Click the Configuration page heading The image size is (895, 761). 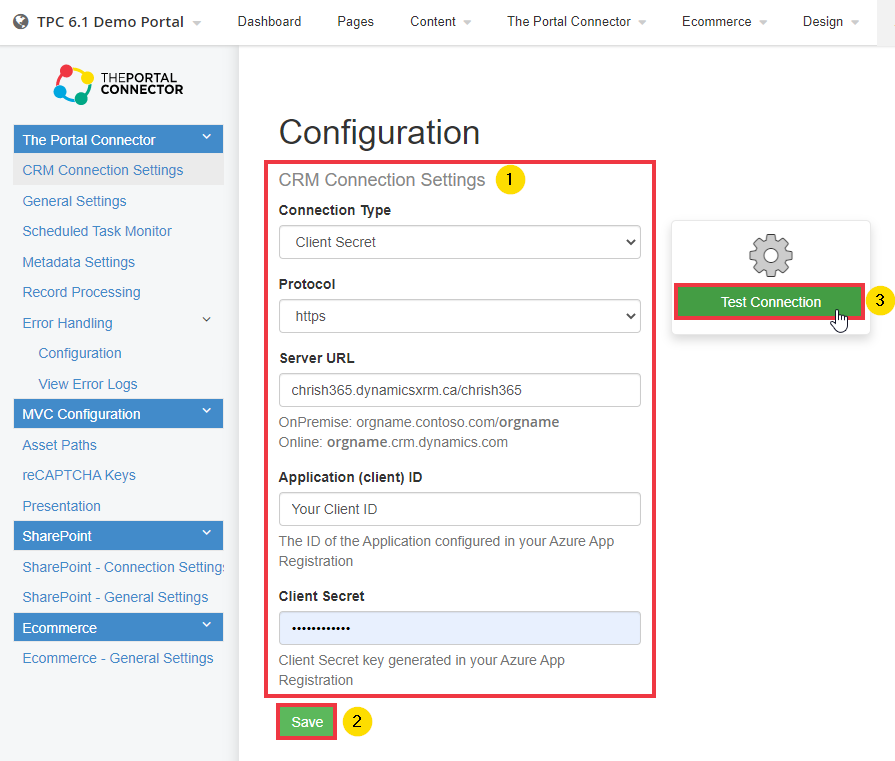click(x=379, y=132)
